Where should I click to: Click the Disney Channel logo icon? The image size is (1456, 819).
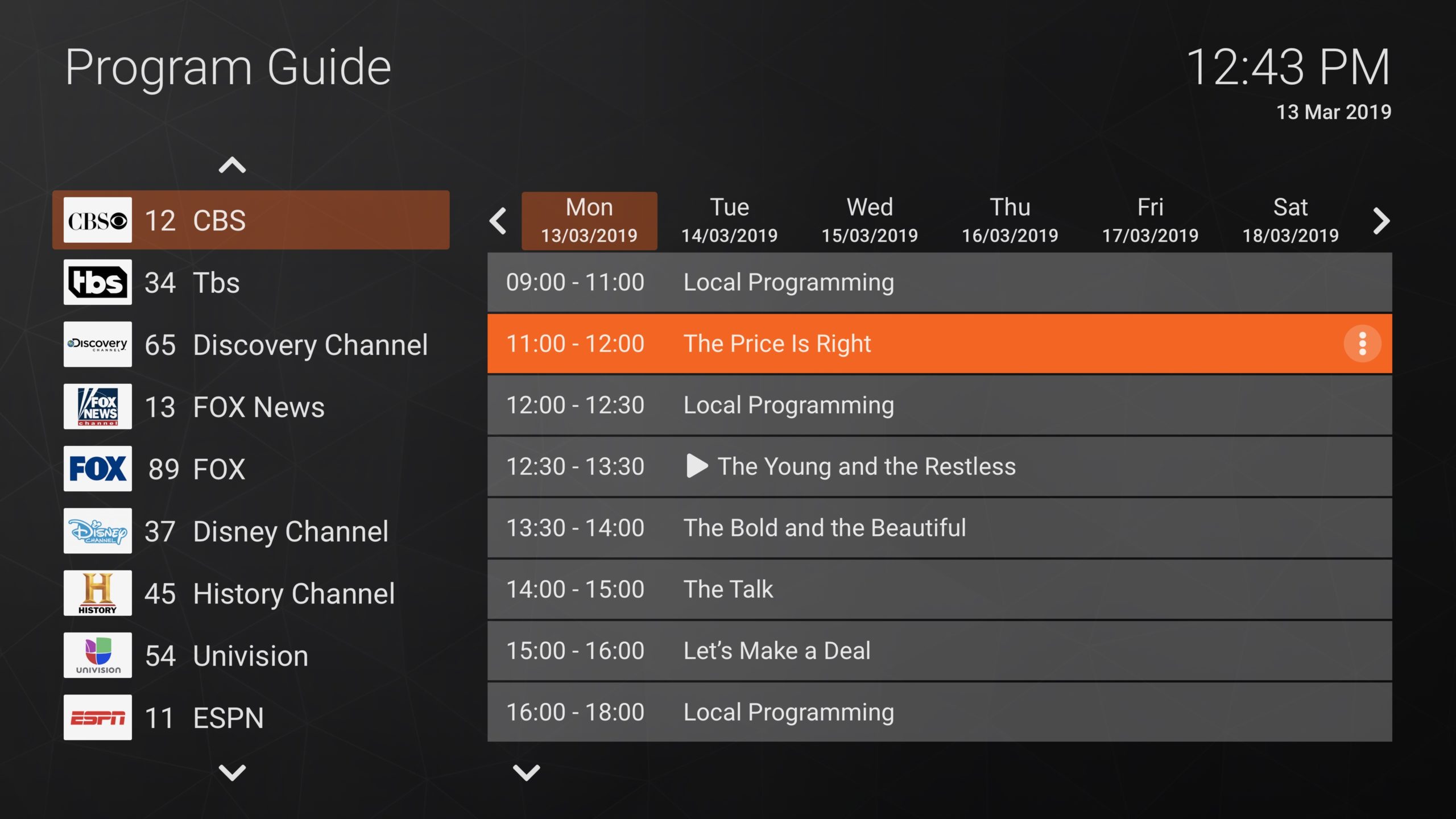98,530
